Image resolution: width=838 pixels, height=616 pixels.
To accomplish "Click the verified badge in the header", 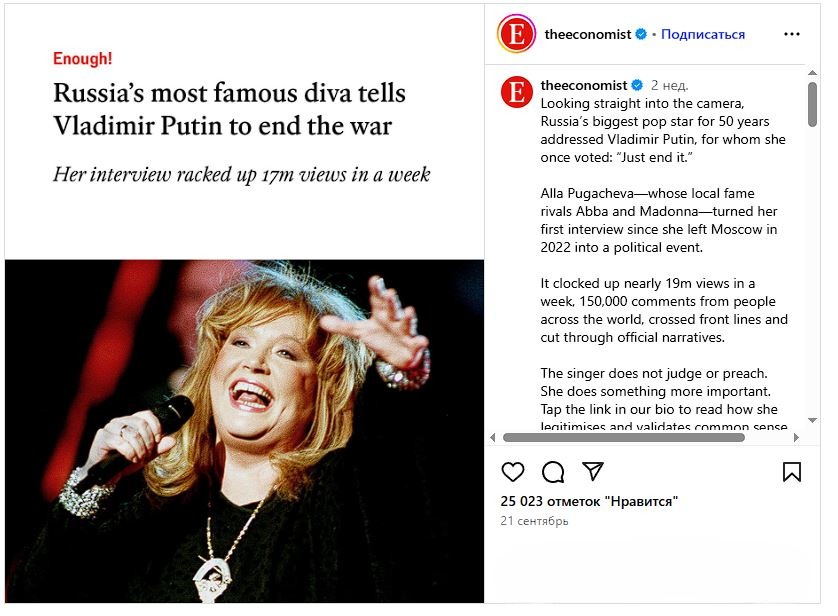I will tap(641, 34).
